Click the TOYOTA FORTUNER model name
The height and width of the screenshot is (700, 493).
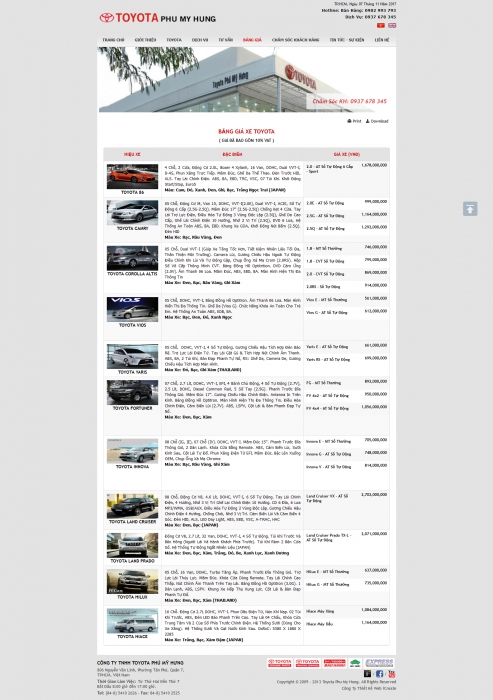[x=132, y=408]
